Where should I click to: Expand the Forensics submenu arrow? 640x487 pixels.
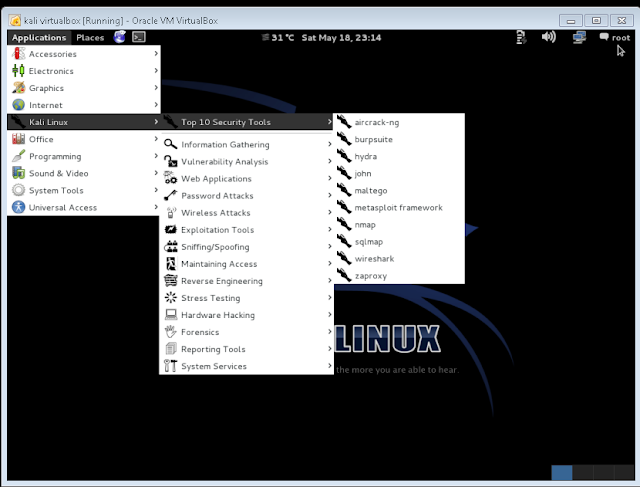329,332
